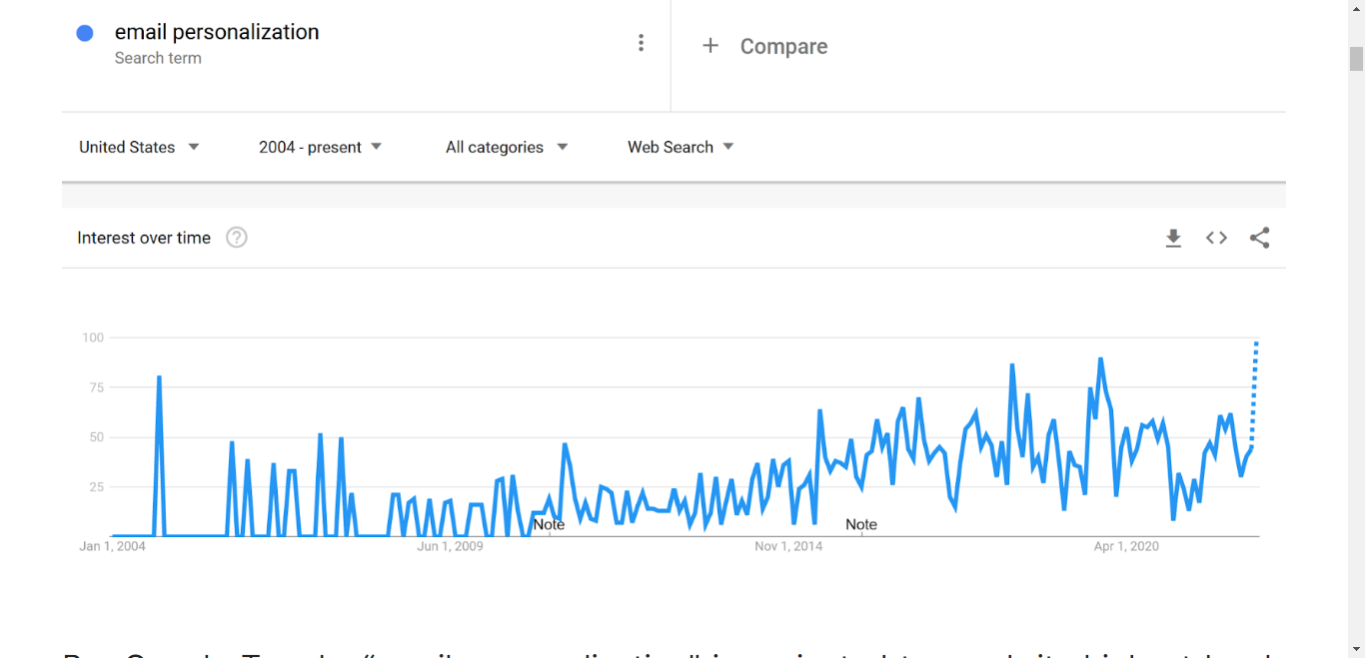Select the blue dot next to email personalization
The width and height of the screenshot is (1365, 658).
(x=85, y=33)
